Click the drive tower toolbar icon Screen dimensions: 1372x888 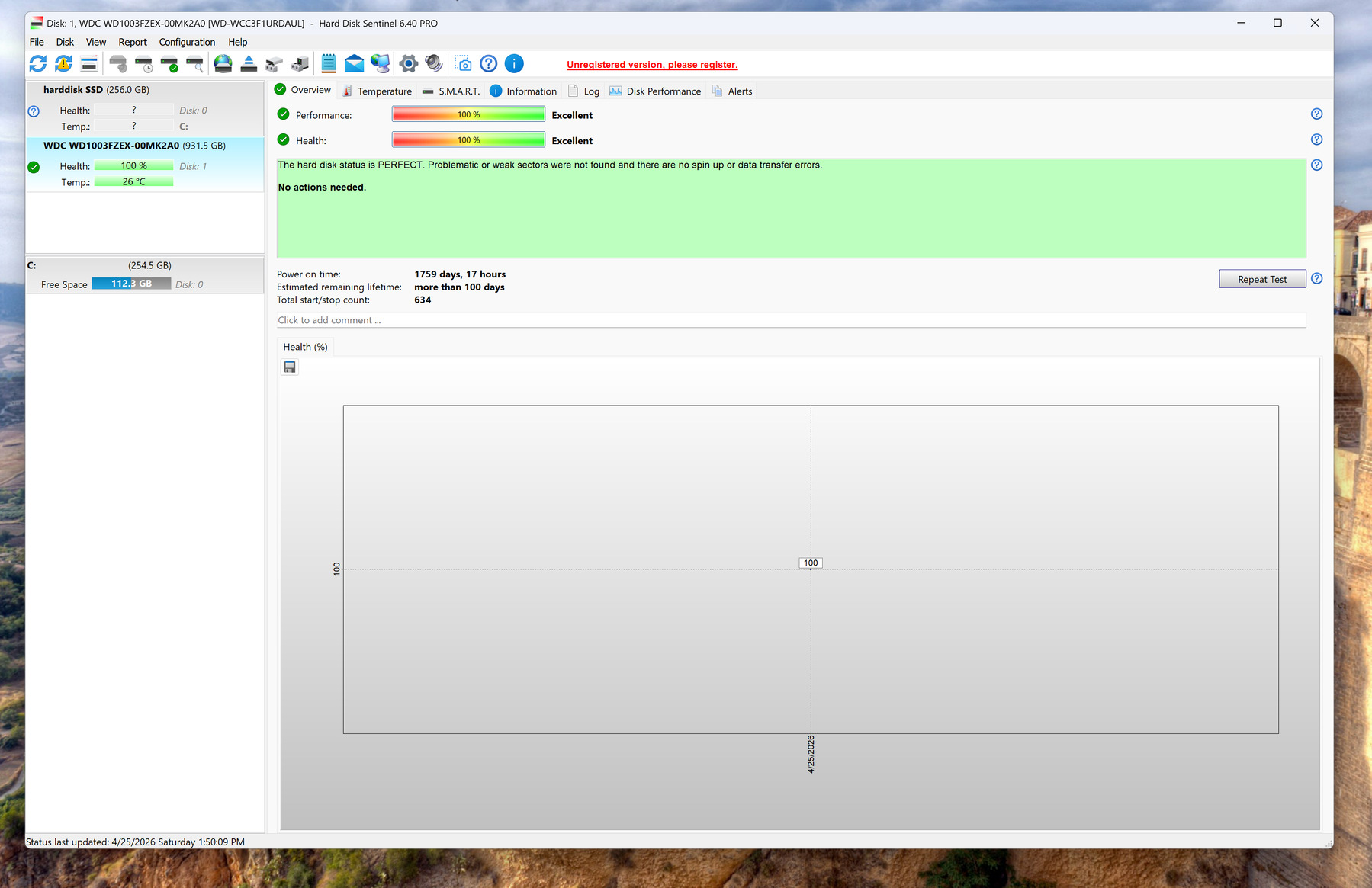click(x=300, y=64)
